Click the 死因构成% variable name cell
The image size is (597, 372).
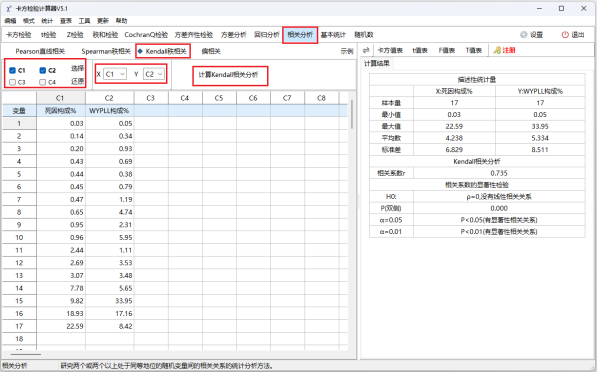61,111
